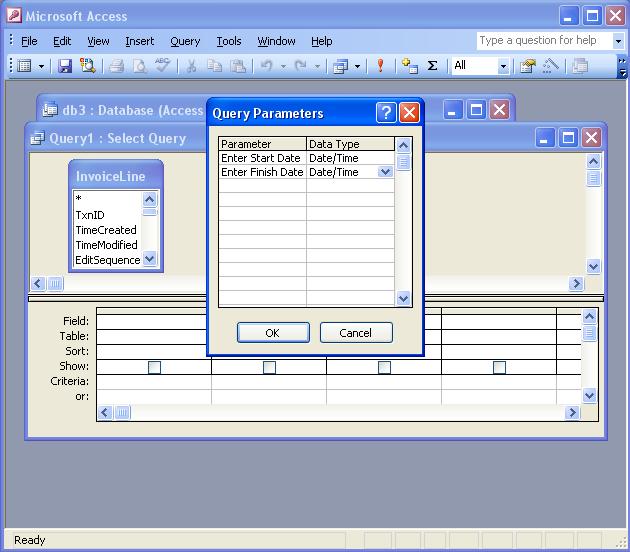Open the View menu
630x552 pixels.
(x=98, y=41)
